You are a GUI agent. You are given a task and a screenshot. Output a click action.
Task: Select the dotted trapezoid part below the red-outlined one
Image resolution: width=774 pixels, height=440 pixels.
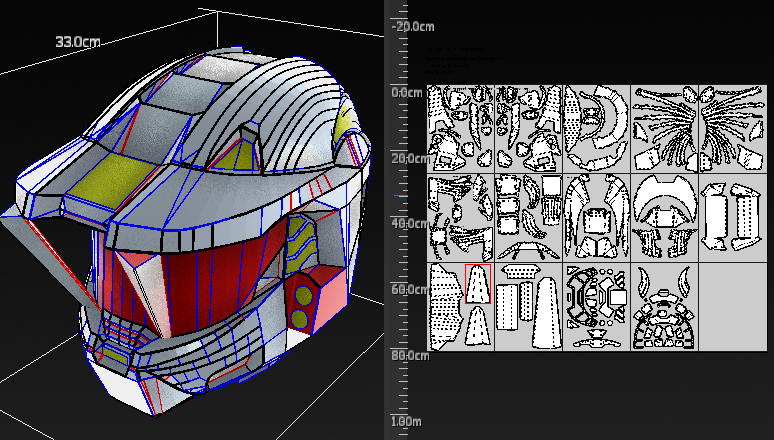tap(477, 326)
